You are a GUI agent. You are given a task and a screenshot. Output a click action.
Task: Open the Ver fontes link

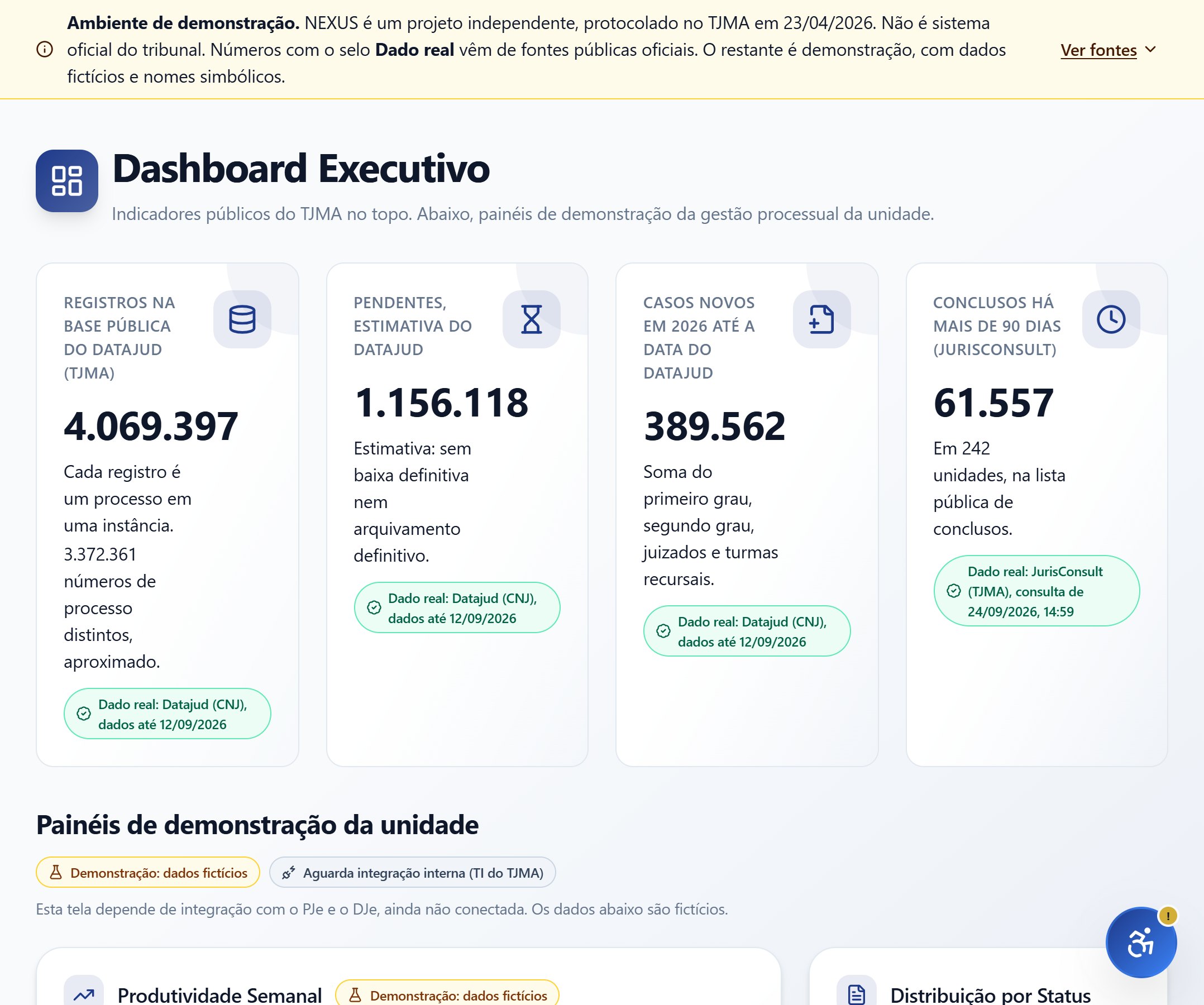1098,50
